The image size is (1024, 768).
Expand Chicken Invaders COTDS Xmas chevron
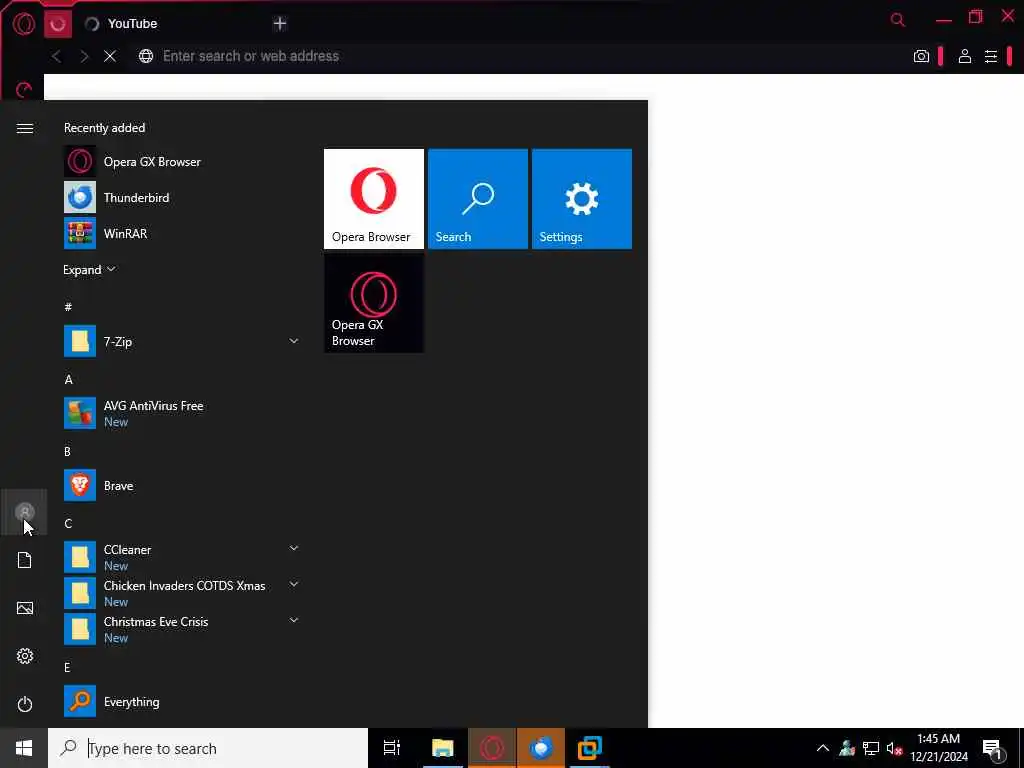coord(294,584)
